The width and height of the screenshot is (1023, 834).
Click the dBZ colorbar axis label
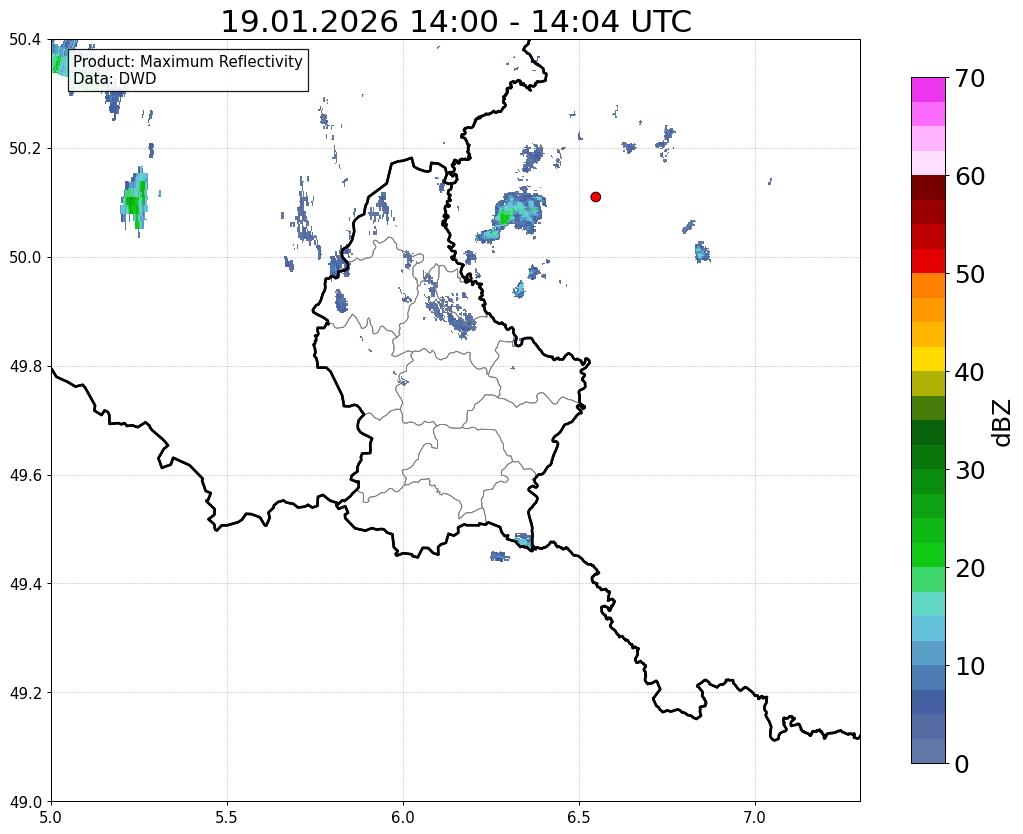(x=1003, y=423)
